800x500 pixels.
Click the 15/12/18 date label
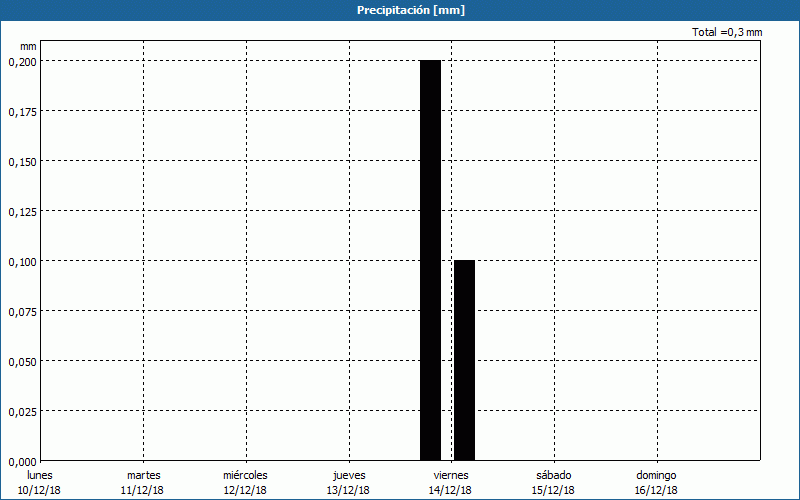[x=553, y=490]
